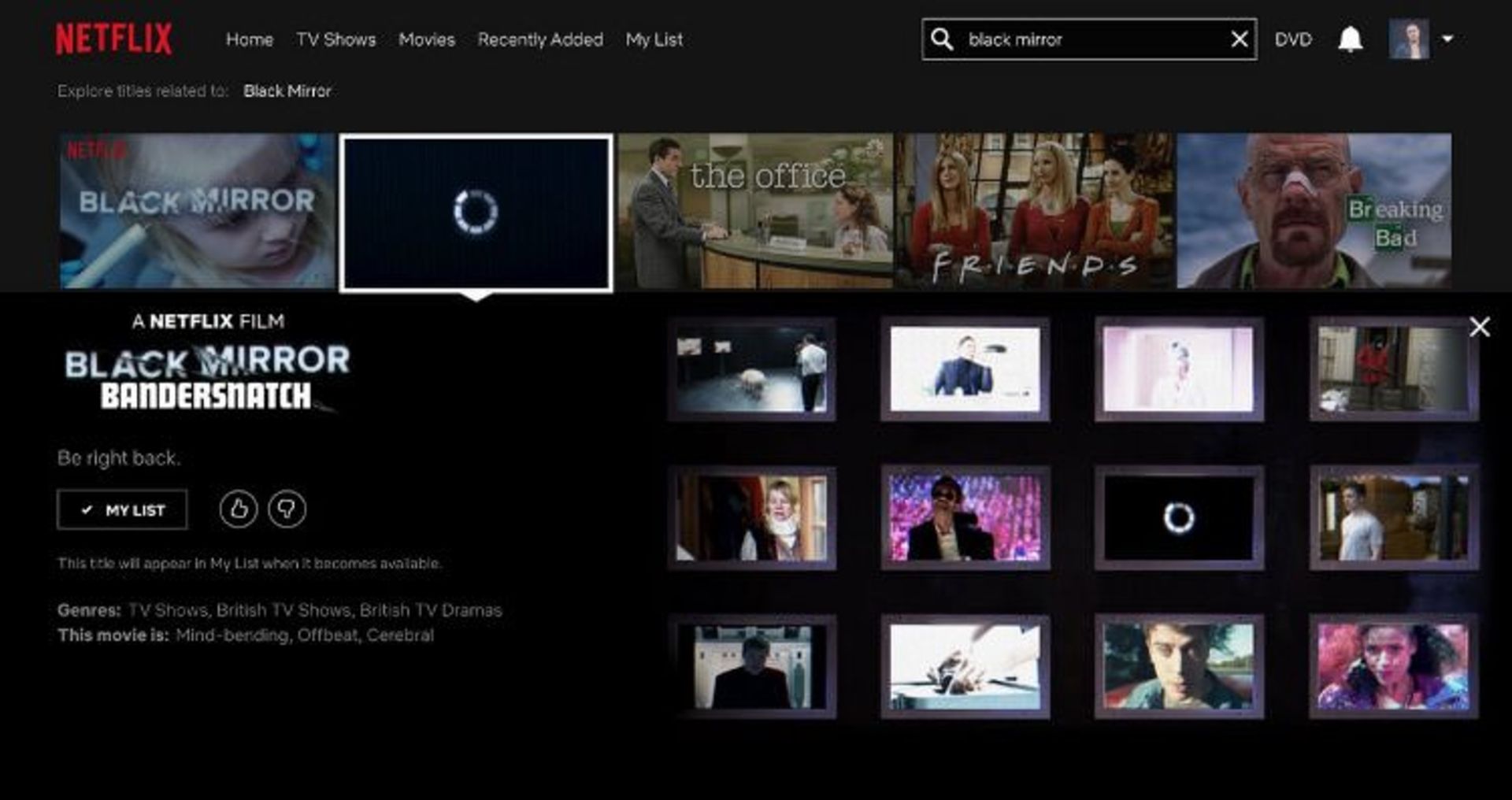Click thumbnail of man in sunglasses
The width and height of the screenshot is (1512, 800).
[965, 518]
